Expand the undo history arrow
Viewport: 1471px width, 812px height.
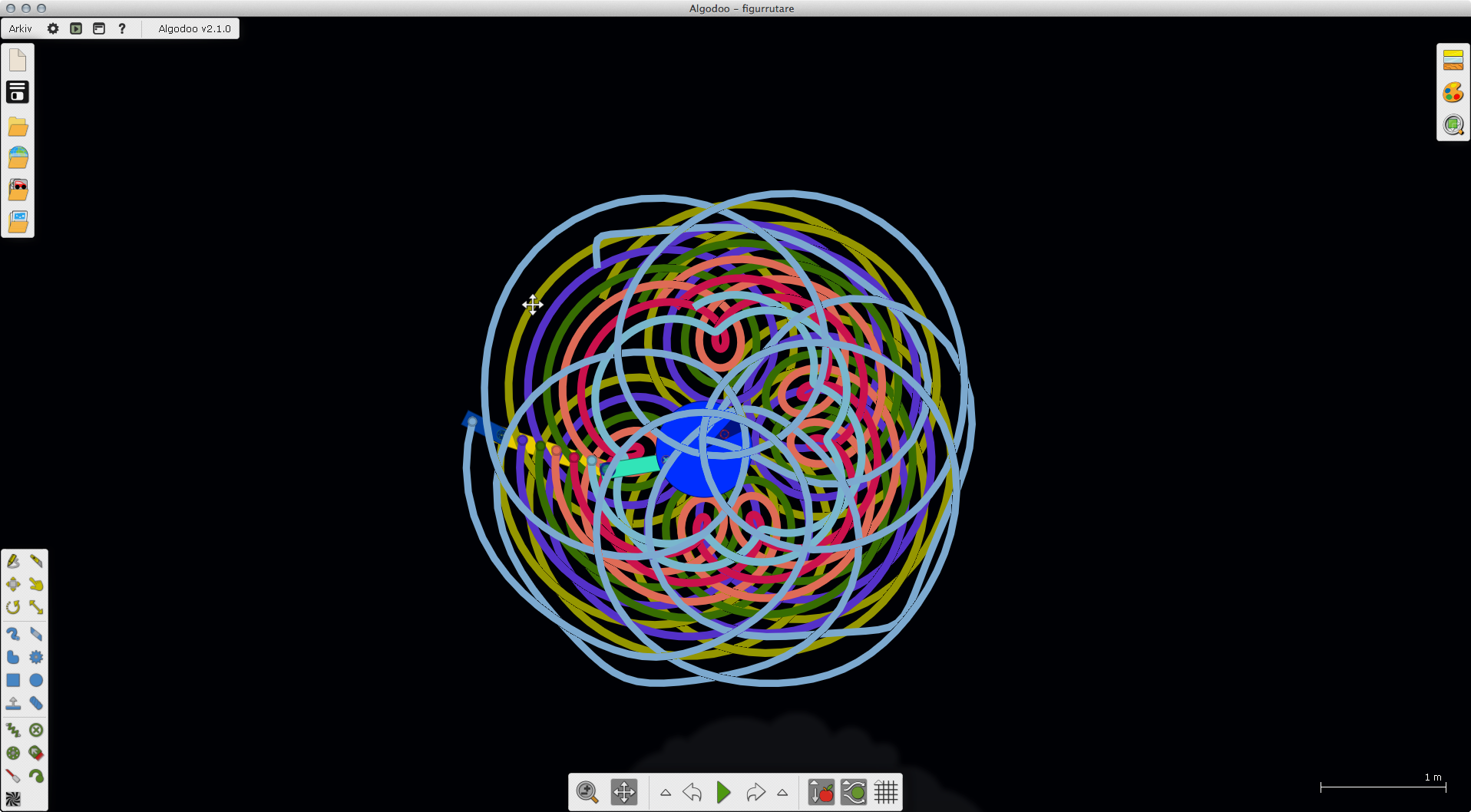[x=666, y=793]
